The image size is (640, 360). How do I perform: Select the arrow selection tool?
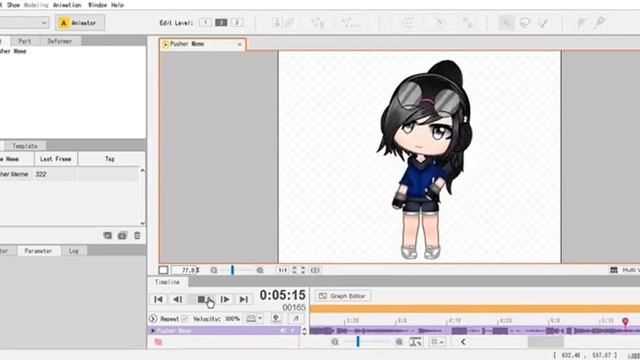506,22
